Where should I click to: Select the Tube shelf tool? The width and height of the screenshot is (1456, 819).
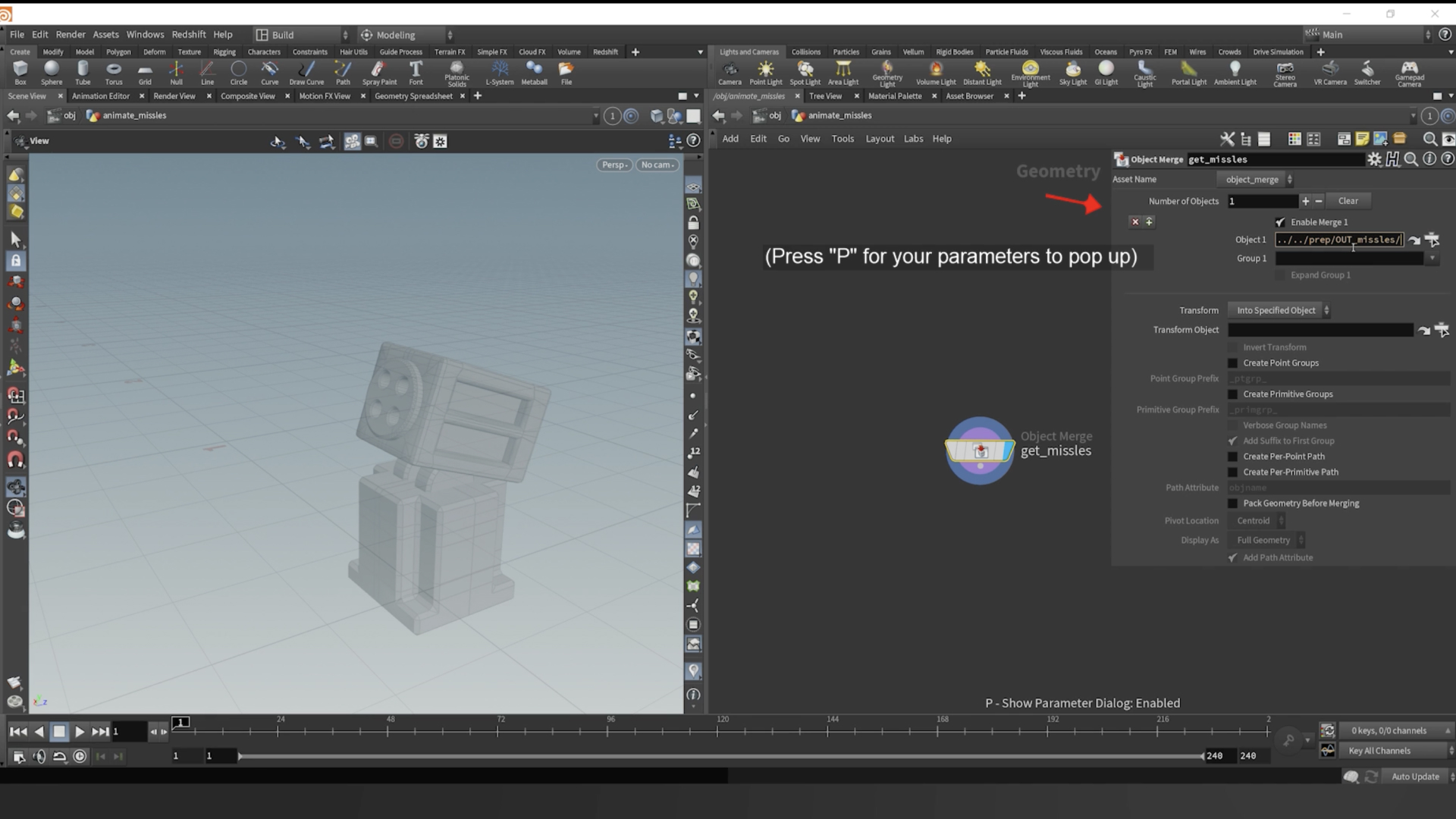click(x=83, y=73)
